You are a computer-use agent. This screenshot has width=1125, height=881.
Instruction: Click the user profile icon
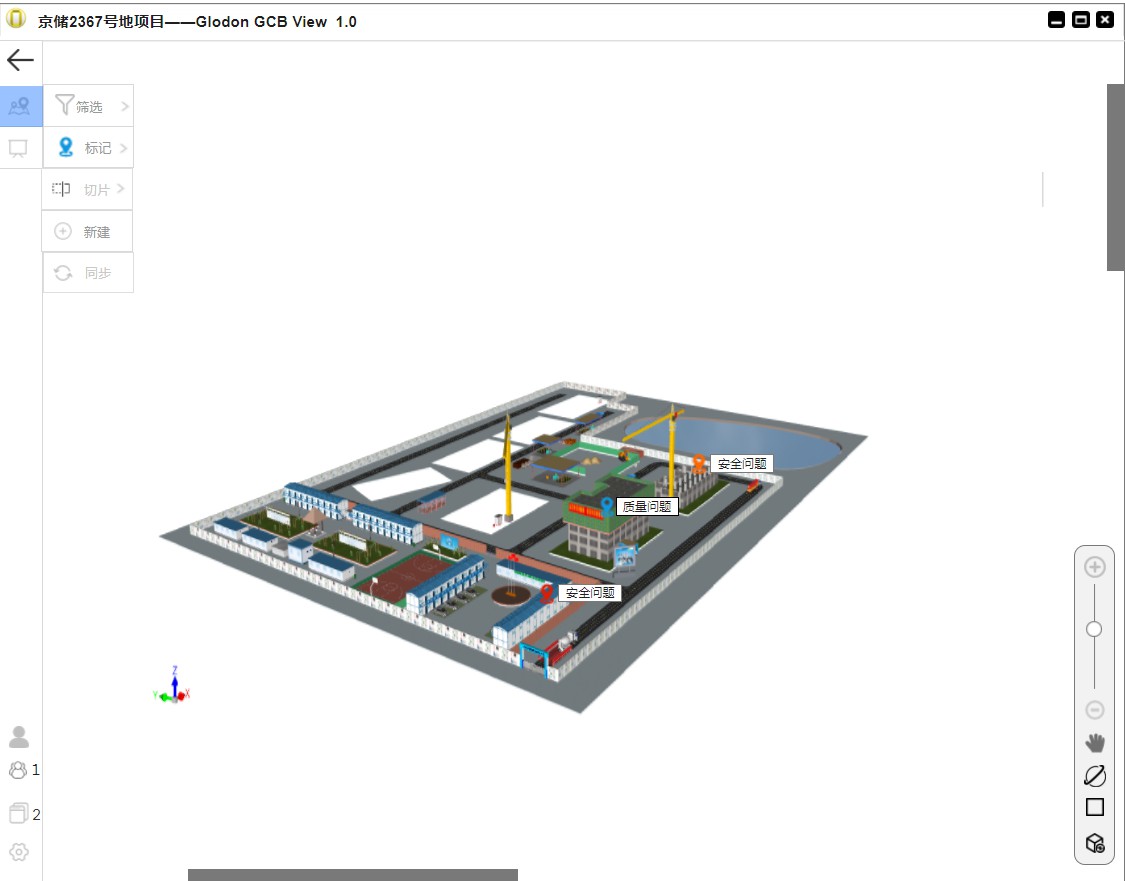[19, 737]
